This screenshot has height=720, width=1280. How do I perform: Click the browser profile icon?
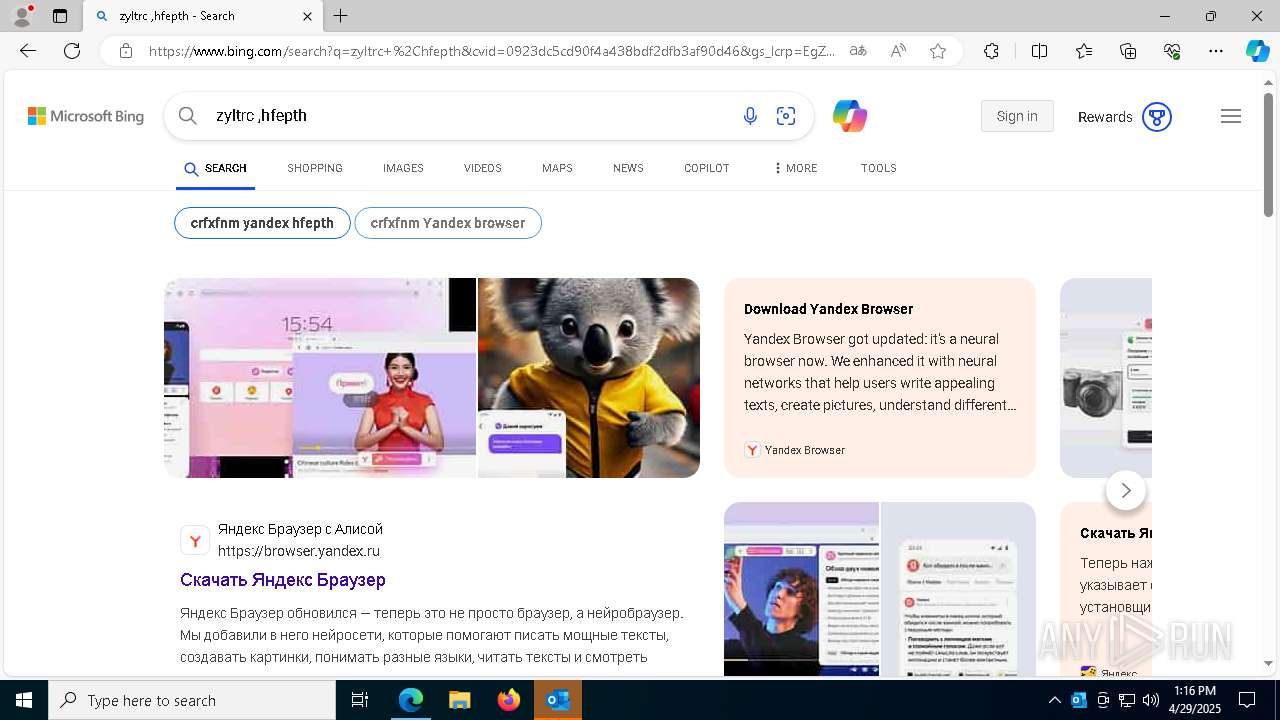coord(22,16)
